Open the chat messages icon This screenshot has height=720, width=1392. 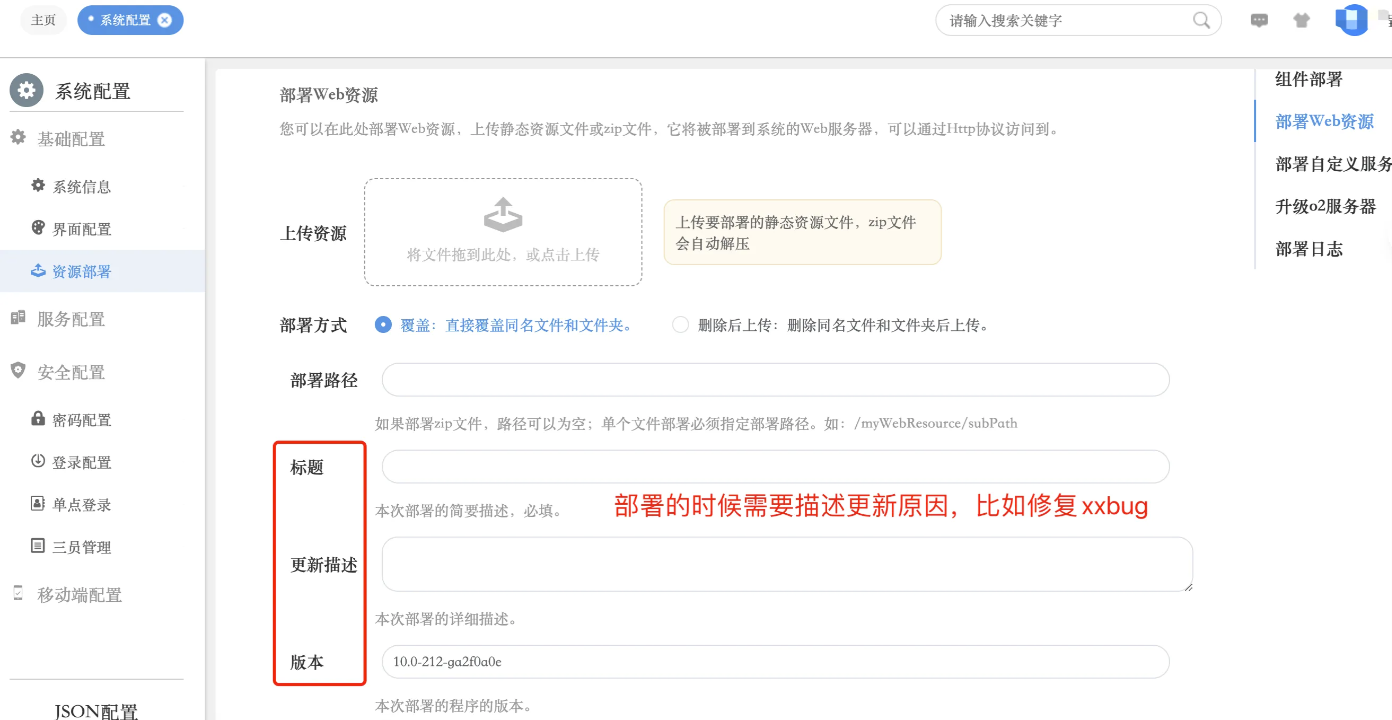tap(1260, 20)
